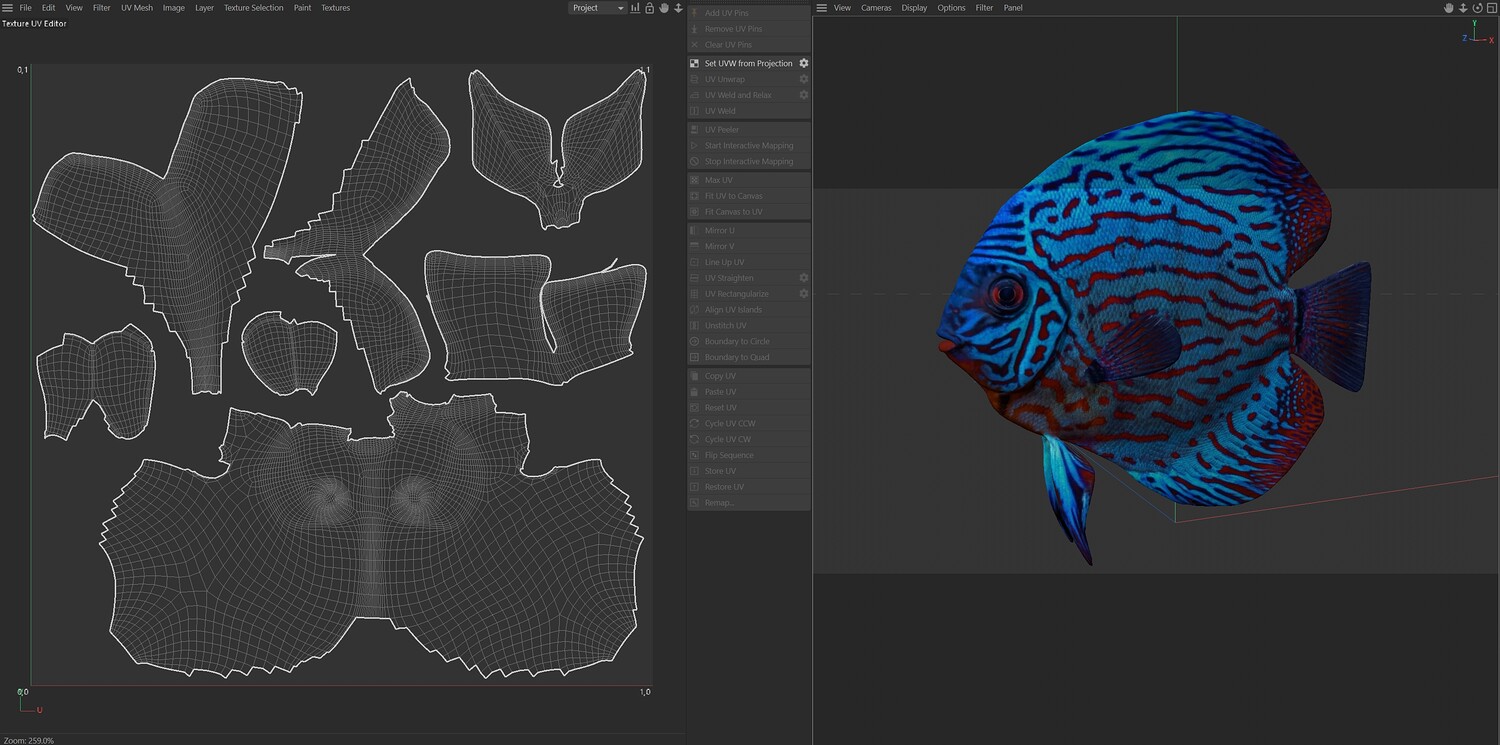Toggle the UV editor lock icon

point(649,8)
